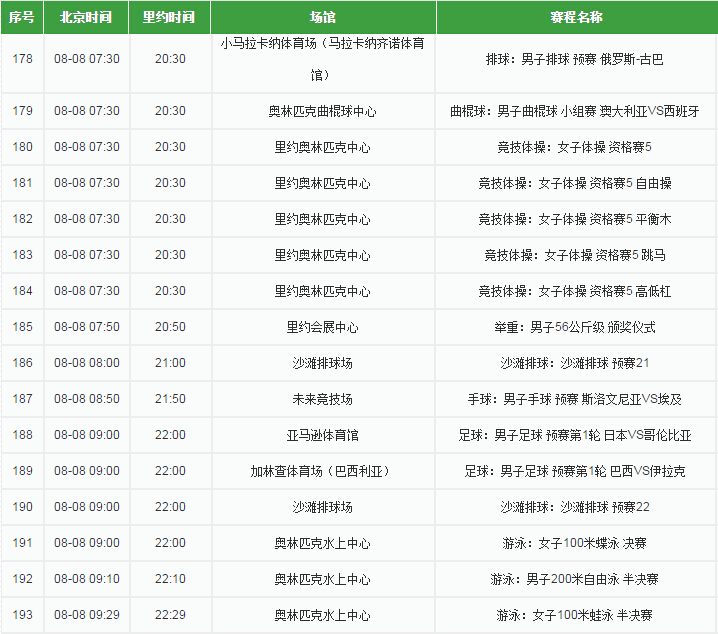Click venue 加林查体育场（巴西利亚）

click(x=322, y=471)
